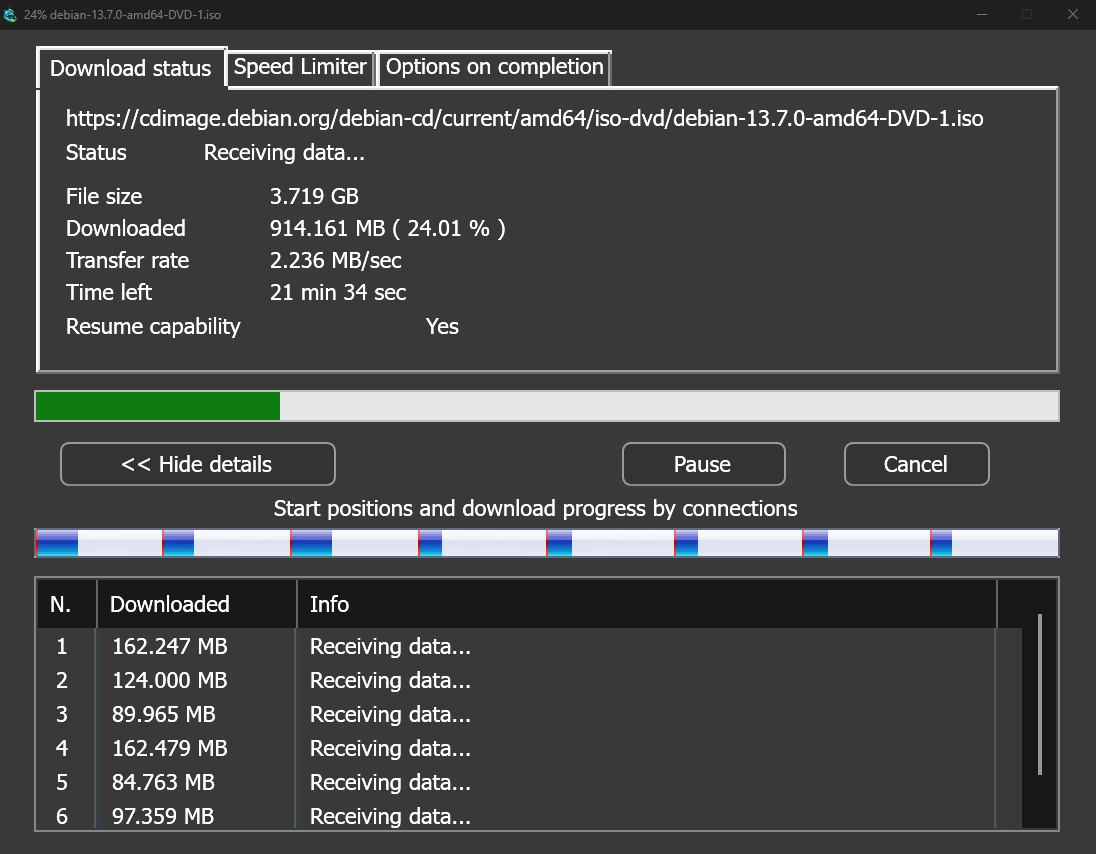Image resolution: width=1096 pixels, height=854 pixels.
Task: Click the green overall download progress bar
Action: coord(547,406)
